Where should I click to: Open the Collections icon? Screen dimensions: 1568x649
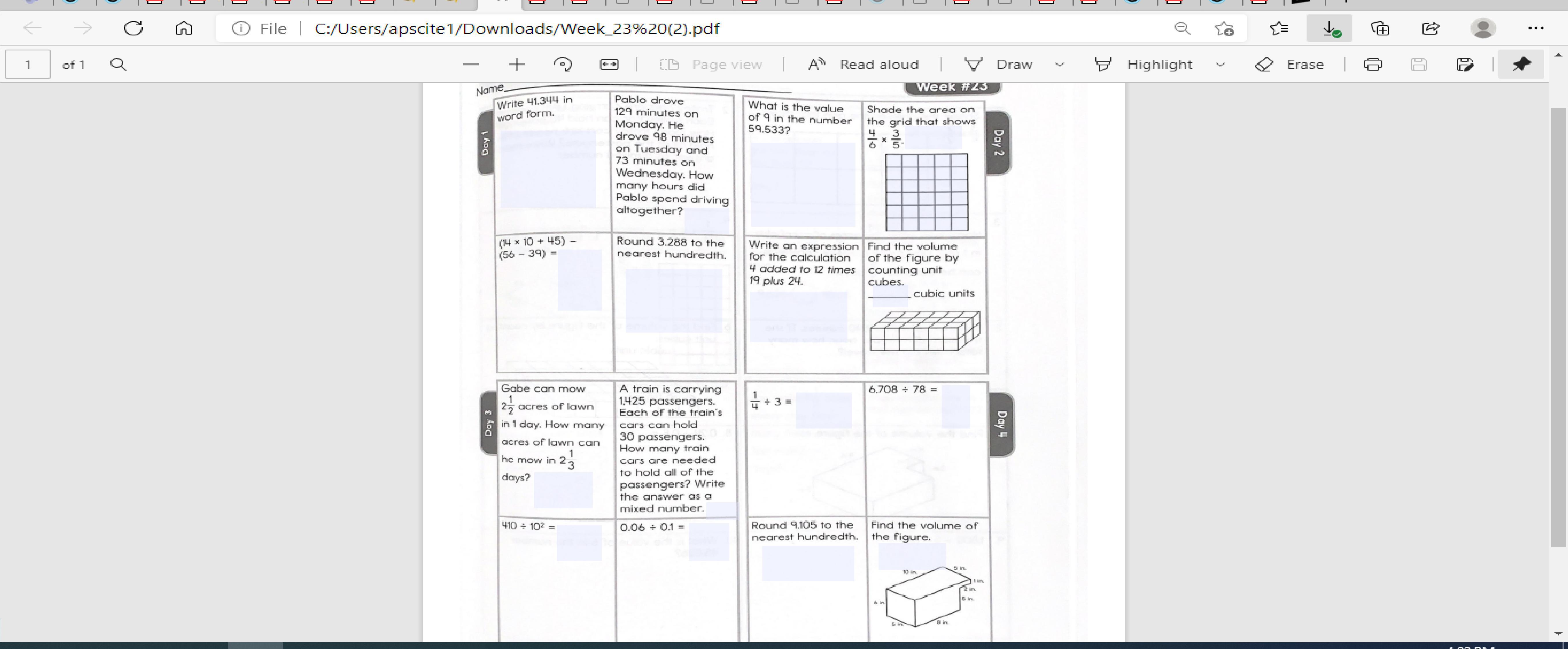tap(1380, 29)
